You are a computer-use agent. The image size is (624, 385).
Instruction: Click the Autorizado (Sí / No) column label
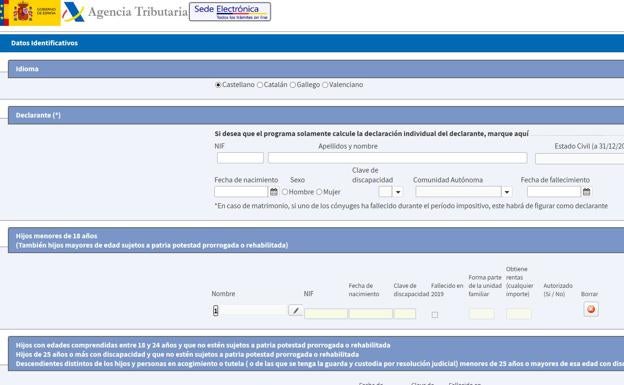click(558, 290)
